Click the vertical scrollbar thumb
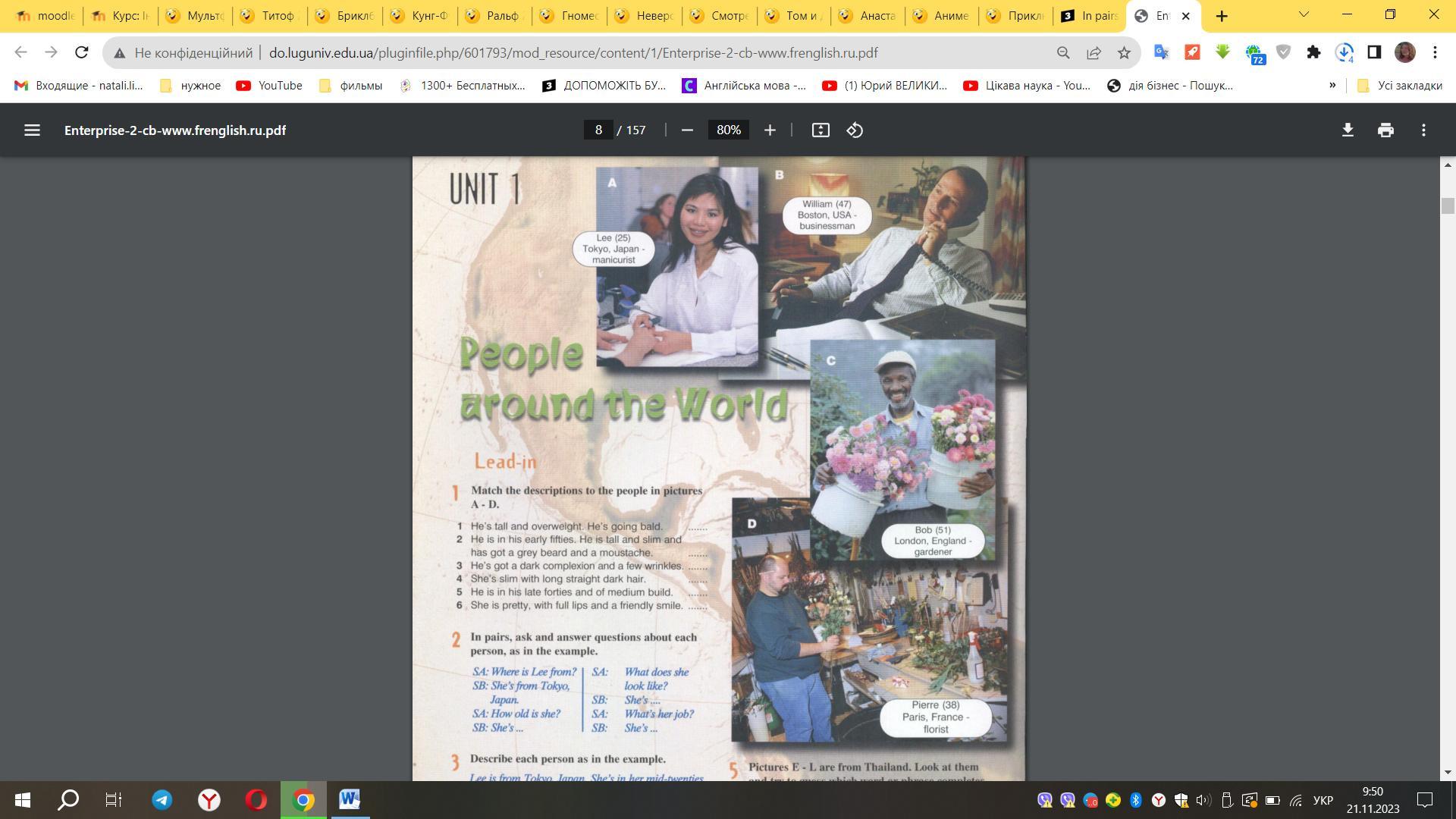The image size is (1456, 819). [x=1448, y=206]
